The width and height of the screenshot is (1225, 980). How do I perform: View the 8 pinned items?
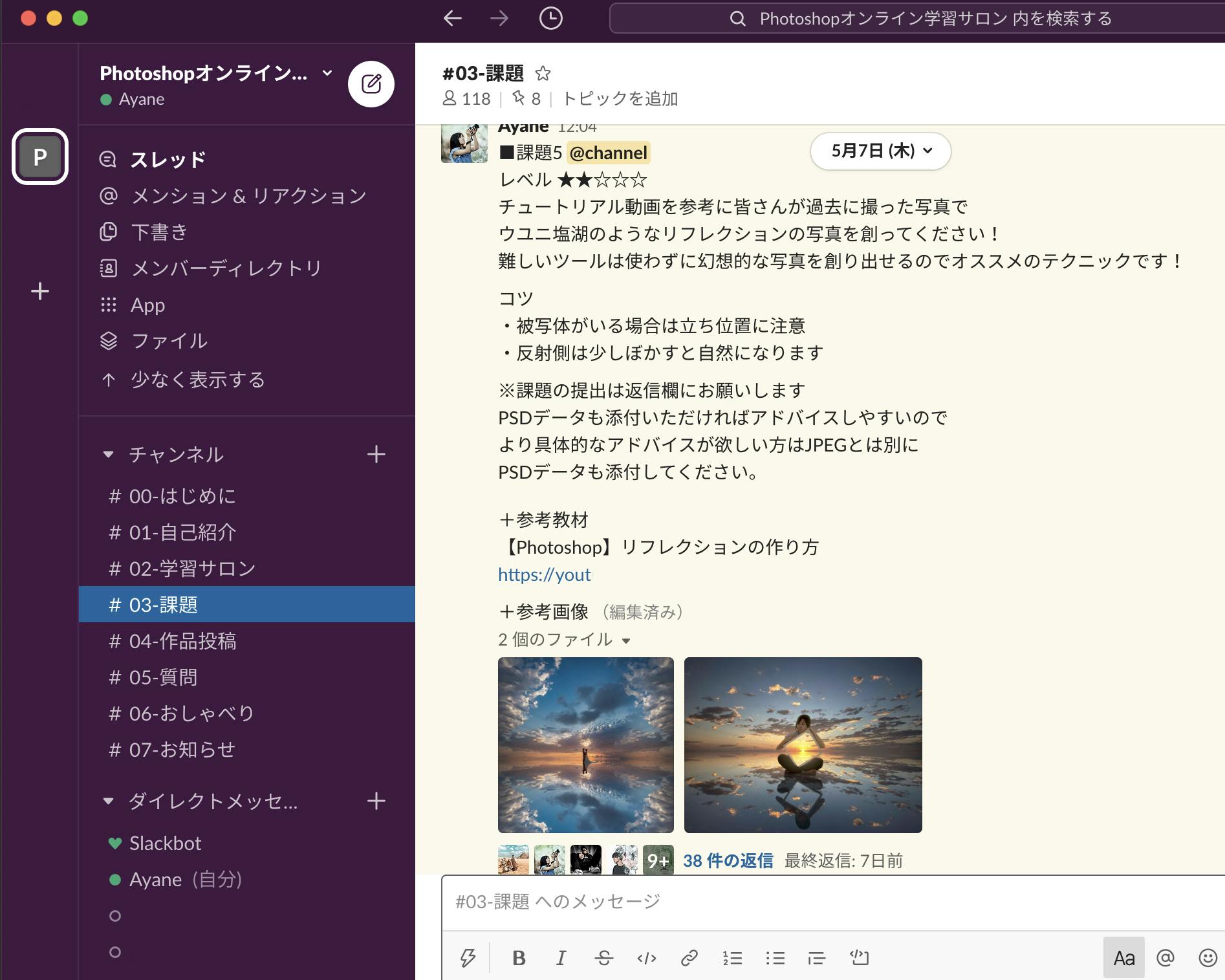(x=526, y=99)
